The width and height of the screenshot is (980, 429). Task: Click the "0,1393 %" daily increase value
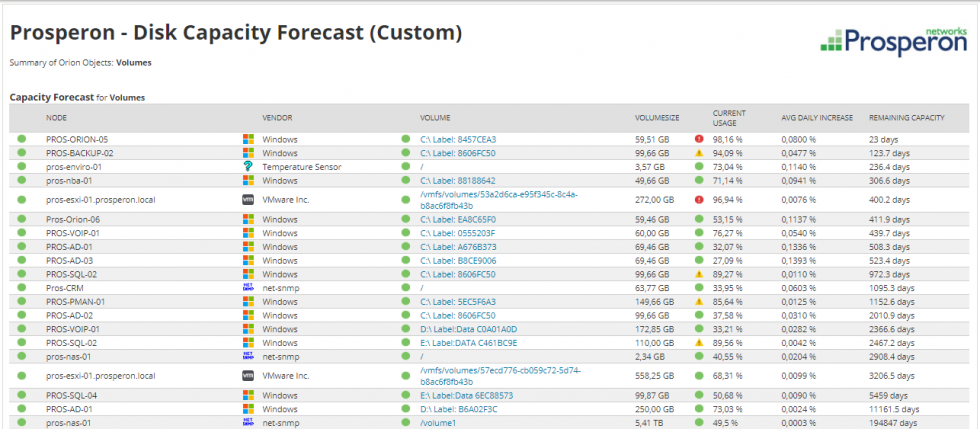[x=798, y=261]
